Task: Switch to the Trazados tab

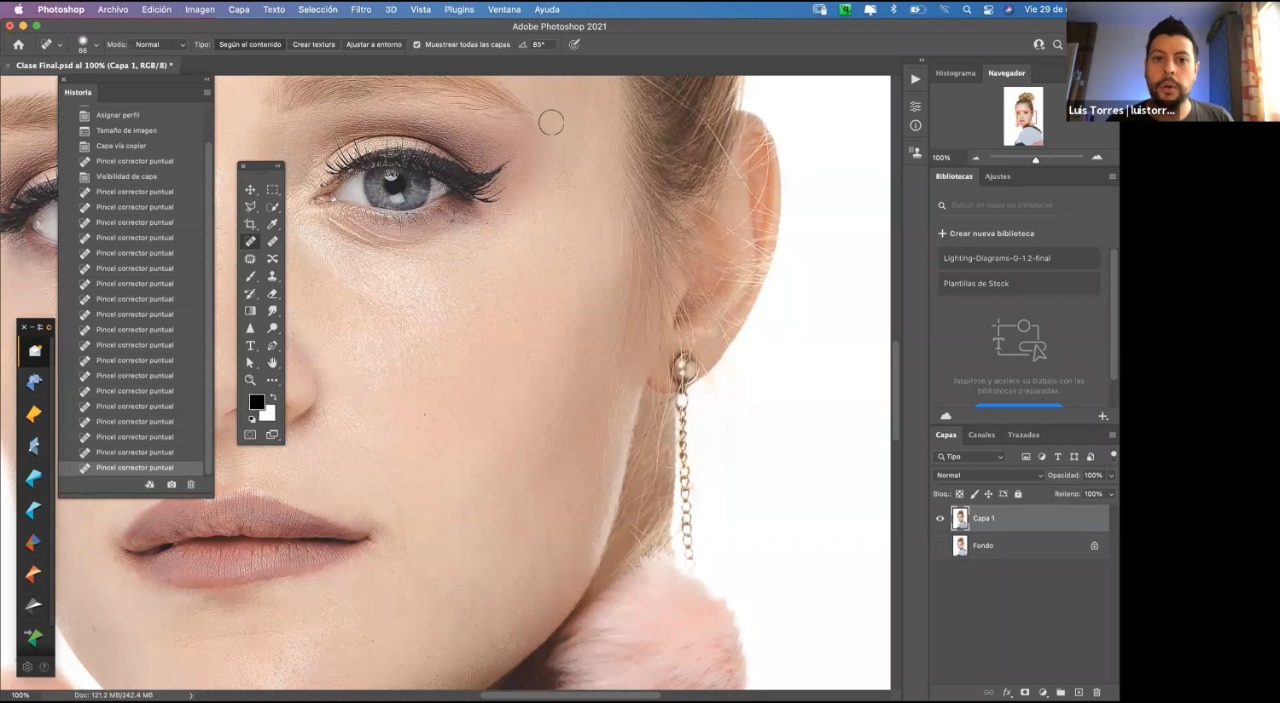Action: [1023, 435]
